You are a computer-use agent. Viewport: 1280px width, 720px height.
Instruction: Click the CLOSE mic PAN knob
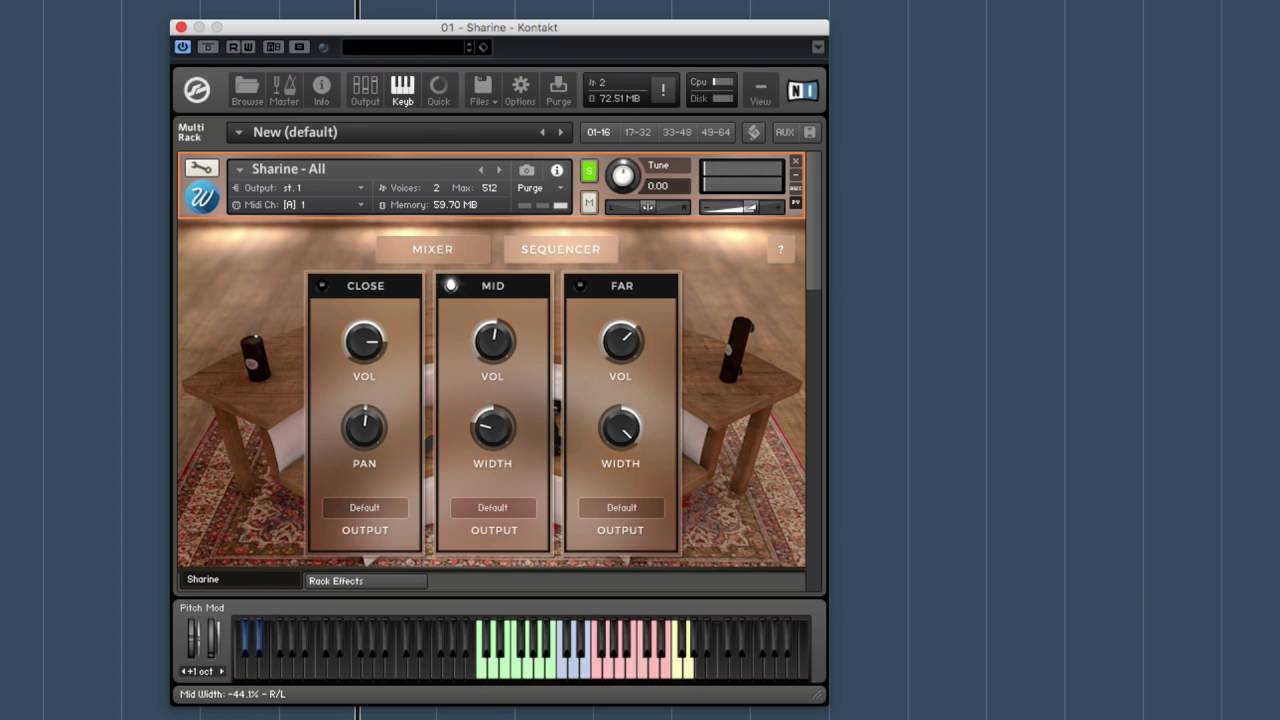point(365,428)
